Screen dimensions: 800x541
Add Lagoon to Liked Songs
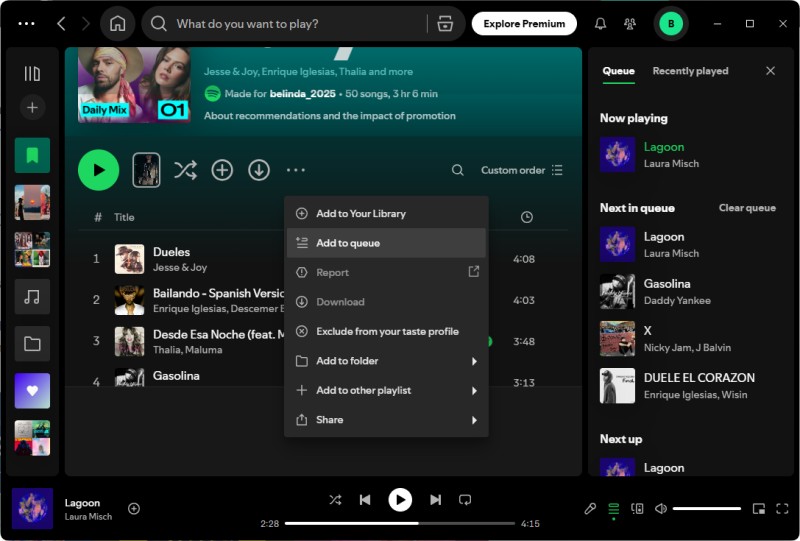(x=134, y=508)
